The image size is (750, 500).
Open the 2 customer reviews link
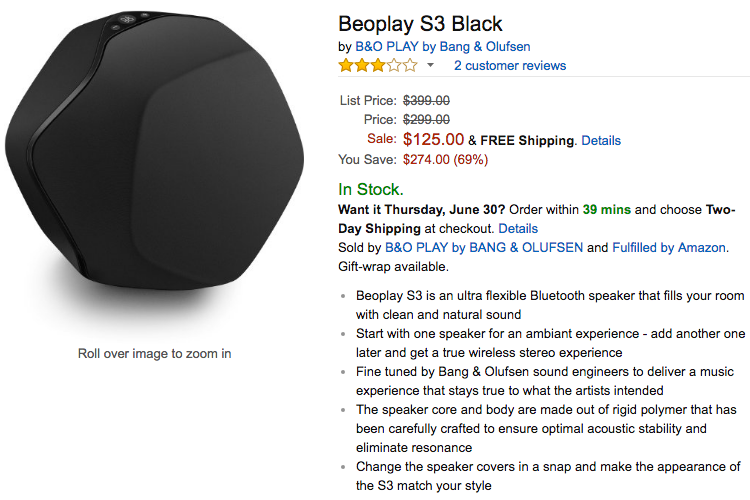(x=510, y=66)
